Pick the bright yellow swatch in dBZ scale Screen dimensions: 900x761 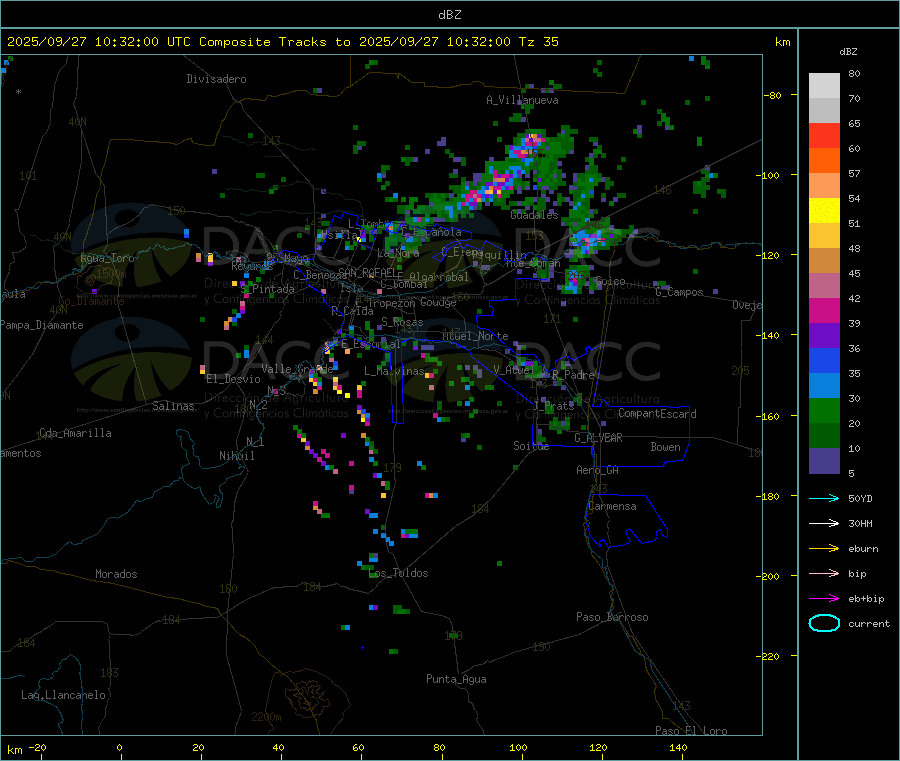(824, 211)
